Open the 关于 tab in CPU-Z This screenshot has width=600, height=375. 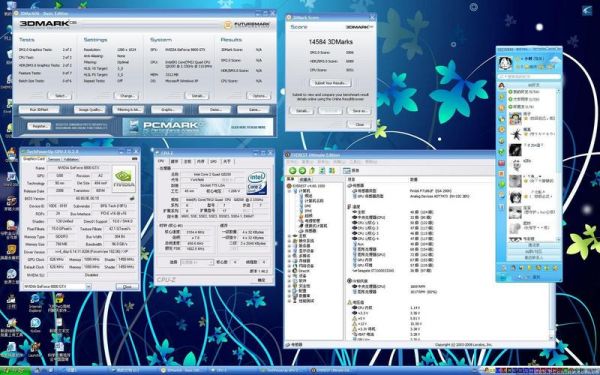[x=227, y=161]
